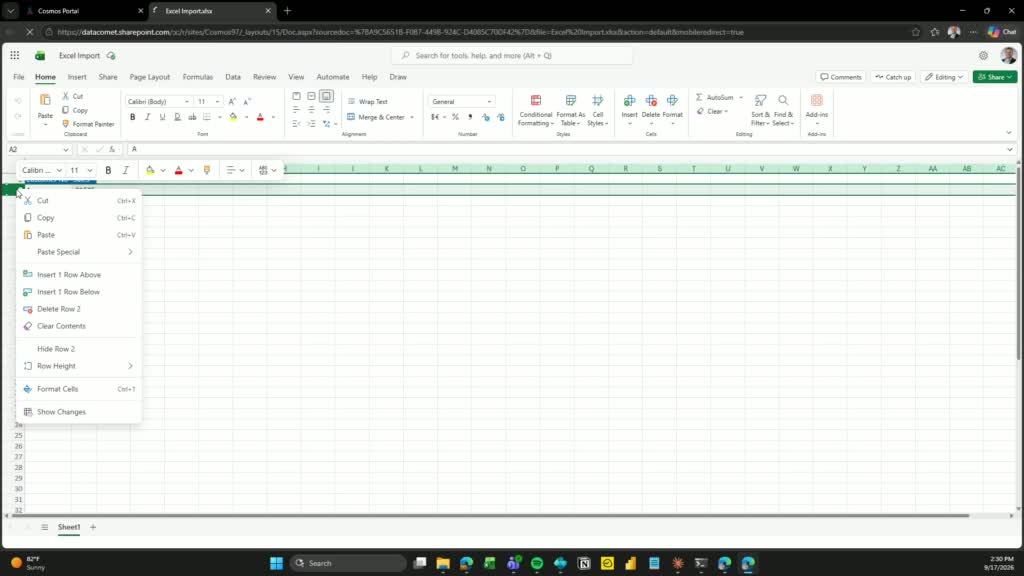Viewport: 1024px width, 576px height.
Task: Choose Format Cells from context menu
Action: pyautogui.click(x=78, y=389)
